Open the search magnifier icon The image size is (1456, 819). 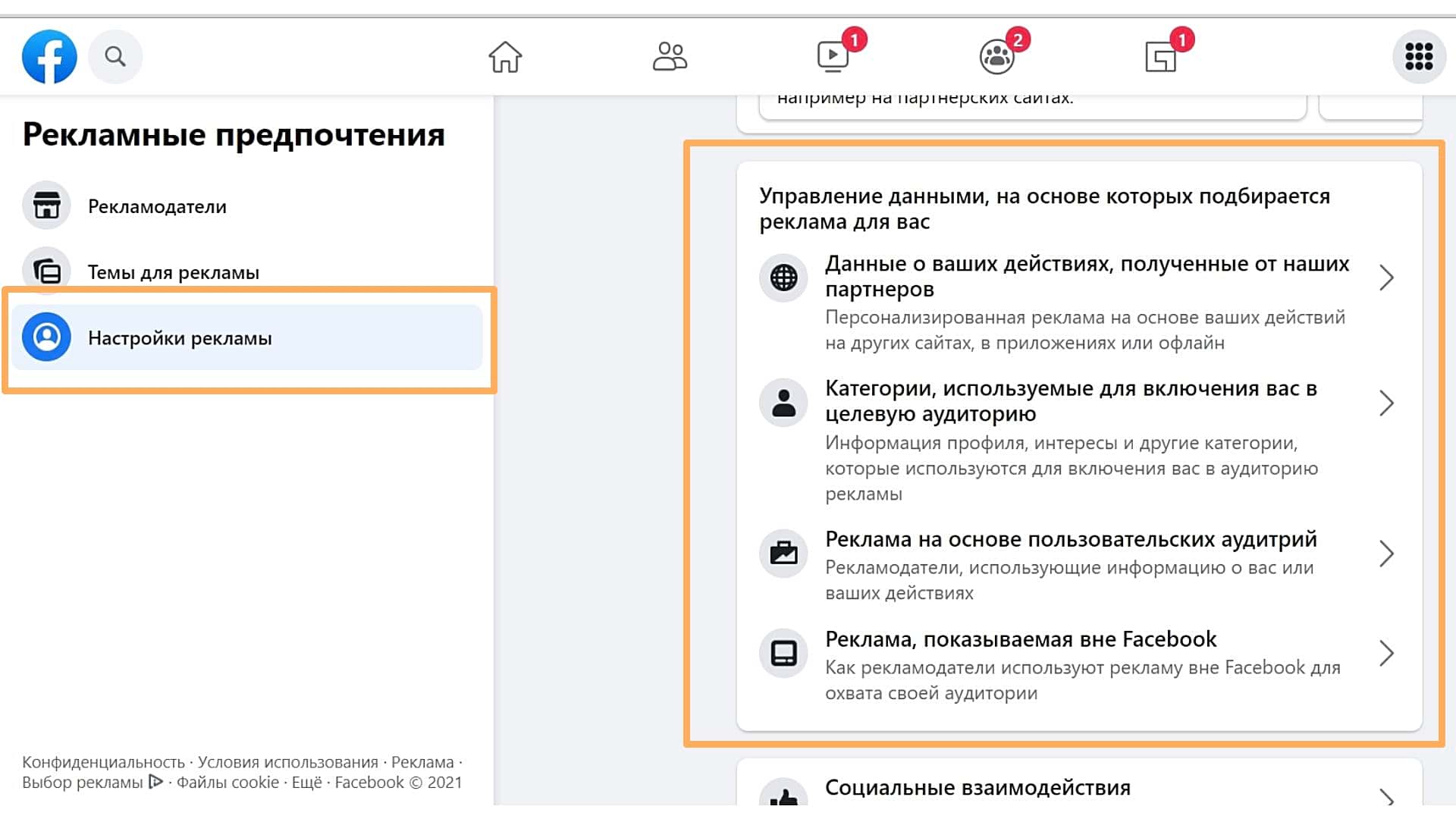click(x=115, y=57)
